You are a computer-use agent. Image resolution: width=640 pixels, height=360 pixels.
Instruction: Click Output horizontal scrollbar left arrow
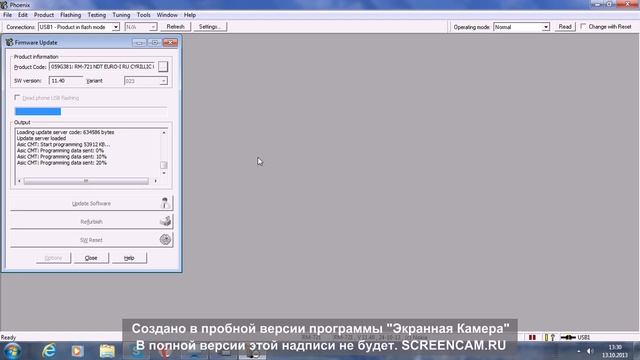(19, 181)
